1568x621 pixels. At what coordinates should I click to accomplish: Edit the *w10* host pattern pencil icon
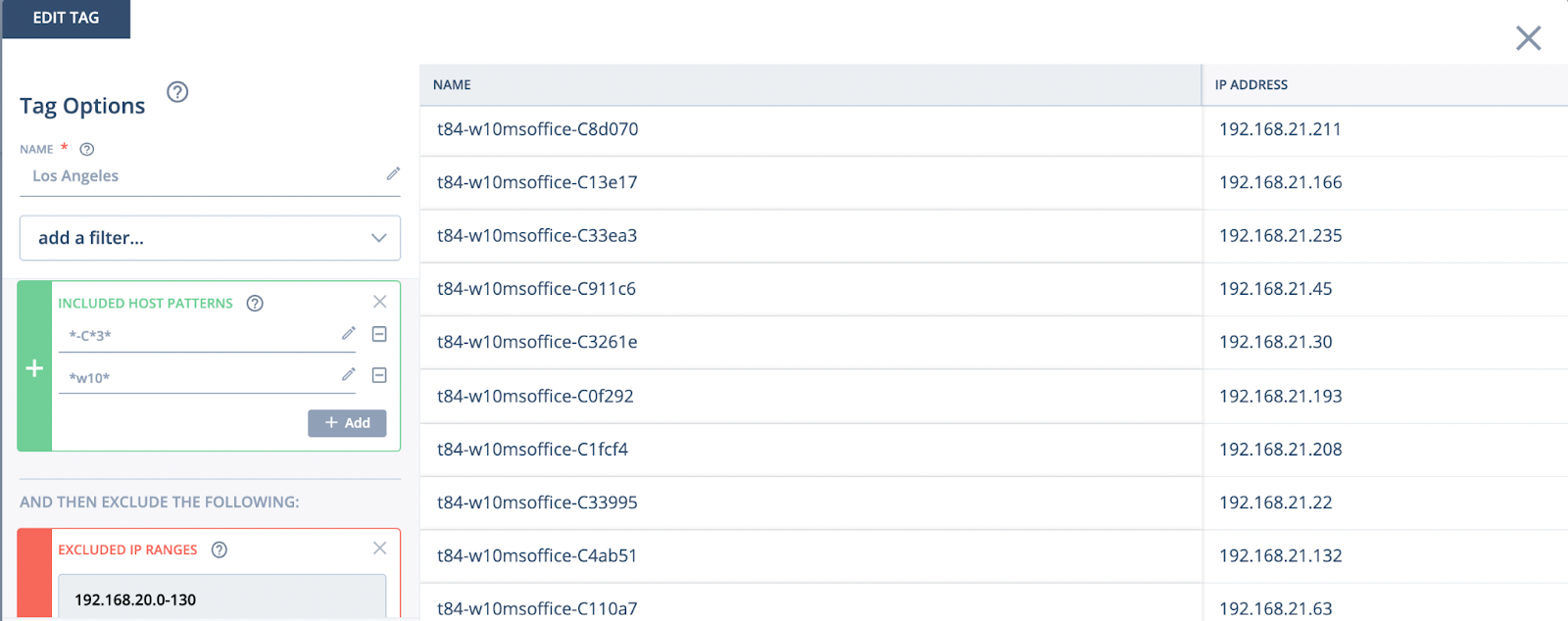tap(348, 375)
